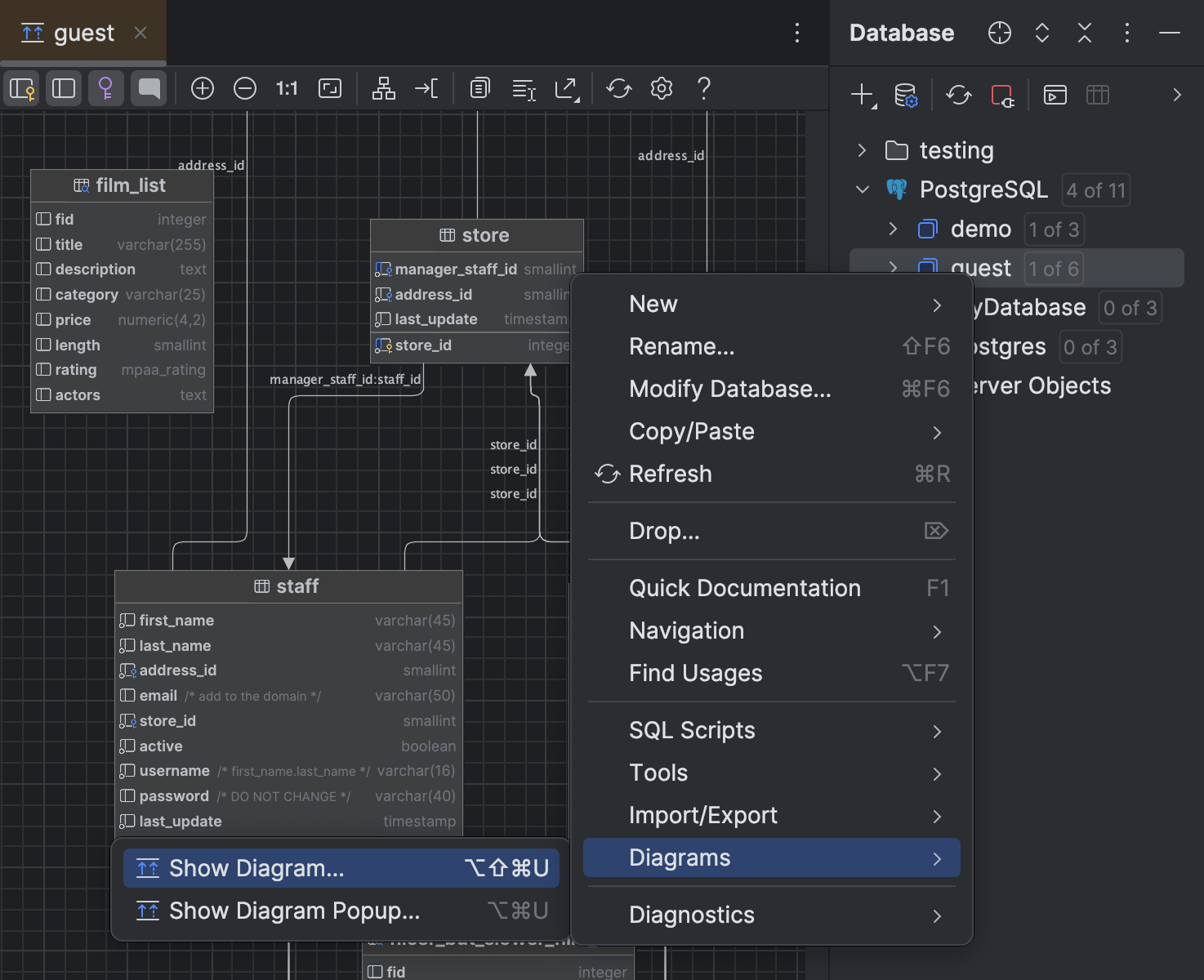Reset diagram zoom to 1:1
1204x980 pixels.
click(287, 88)
